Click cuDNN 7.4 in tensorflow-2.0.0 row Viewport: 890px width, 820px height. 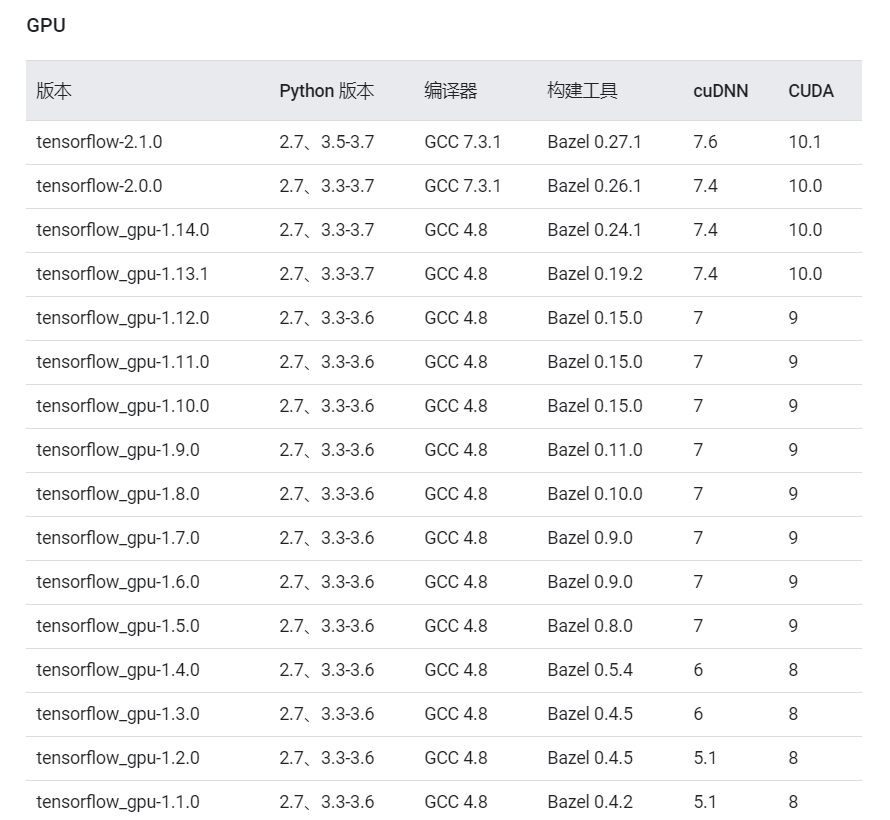(x=705, y=186)
